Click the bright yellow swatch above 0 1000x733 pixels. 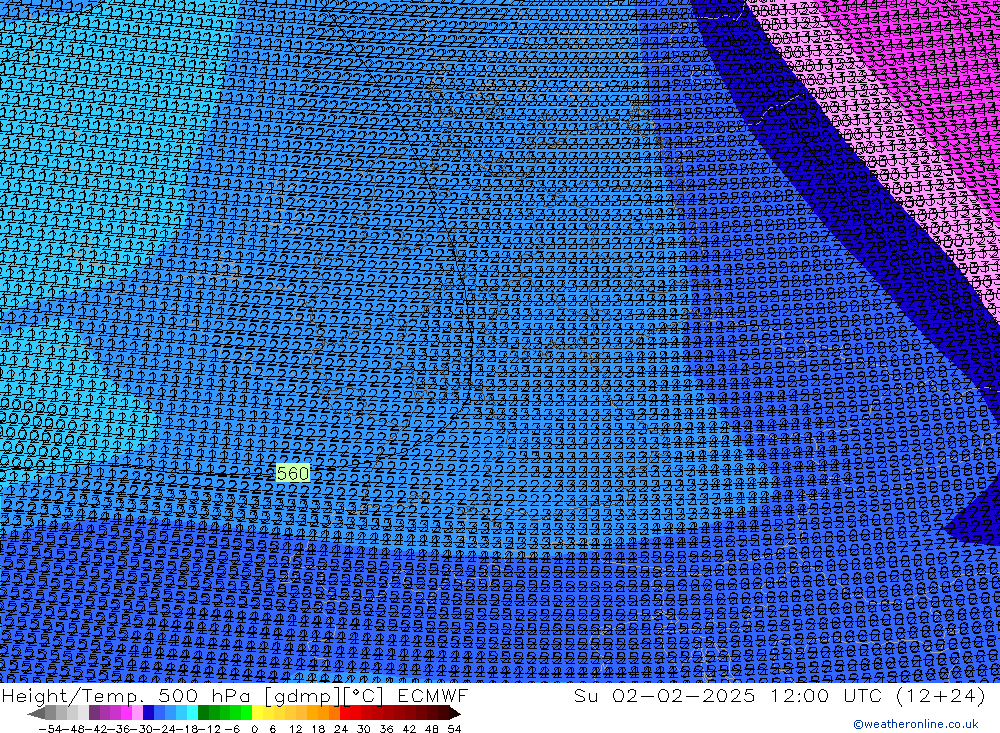pyautogui.click(x=258, y=714)
